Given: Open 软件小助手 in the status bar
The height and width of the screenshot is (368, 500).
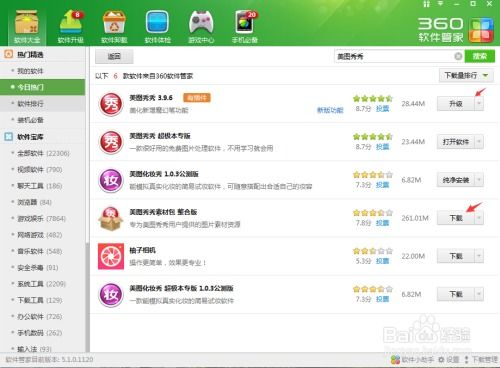Looking at the screenshot, I should [412, 360].
